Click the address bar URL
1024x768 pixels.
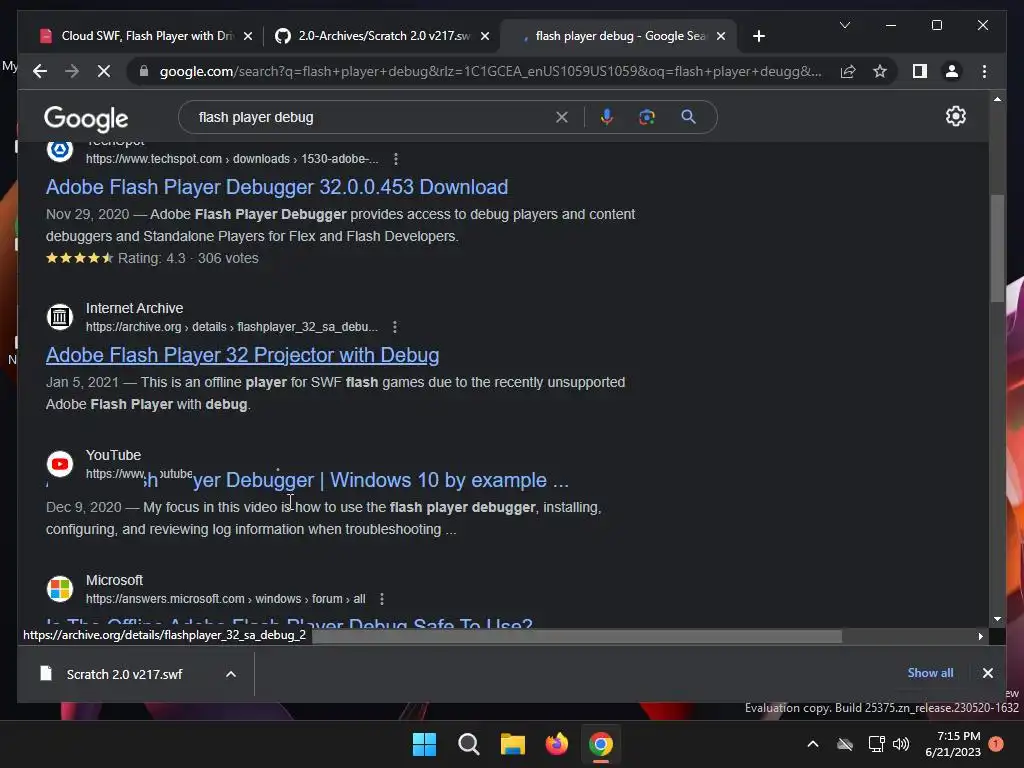[490, 71]
